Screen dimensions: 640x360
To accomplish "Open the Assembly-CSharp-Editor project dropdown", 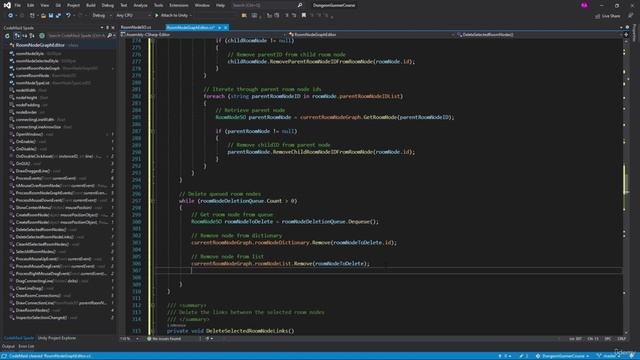I will pos(203,35).
